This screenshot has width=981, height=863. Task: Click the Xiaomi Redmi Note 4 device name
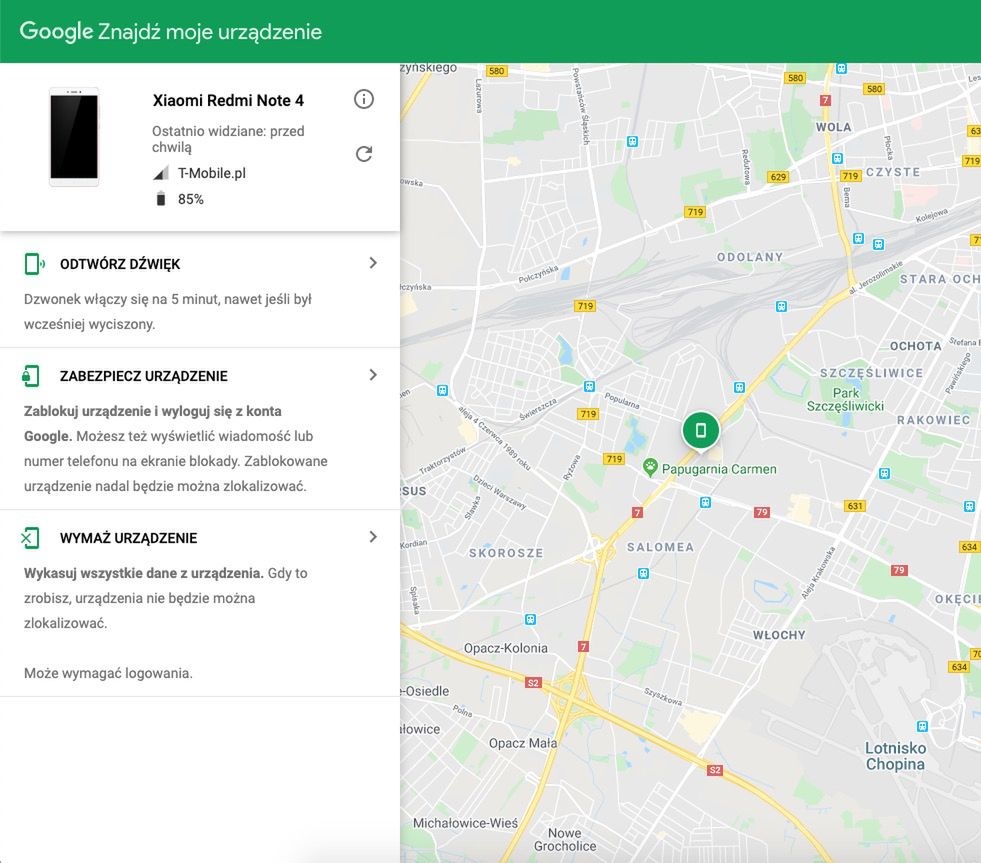[x=228, y=101]
